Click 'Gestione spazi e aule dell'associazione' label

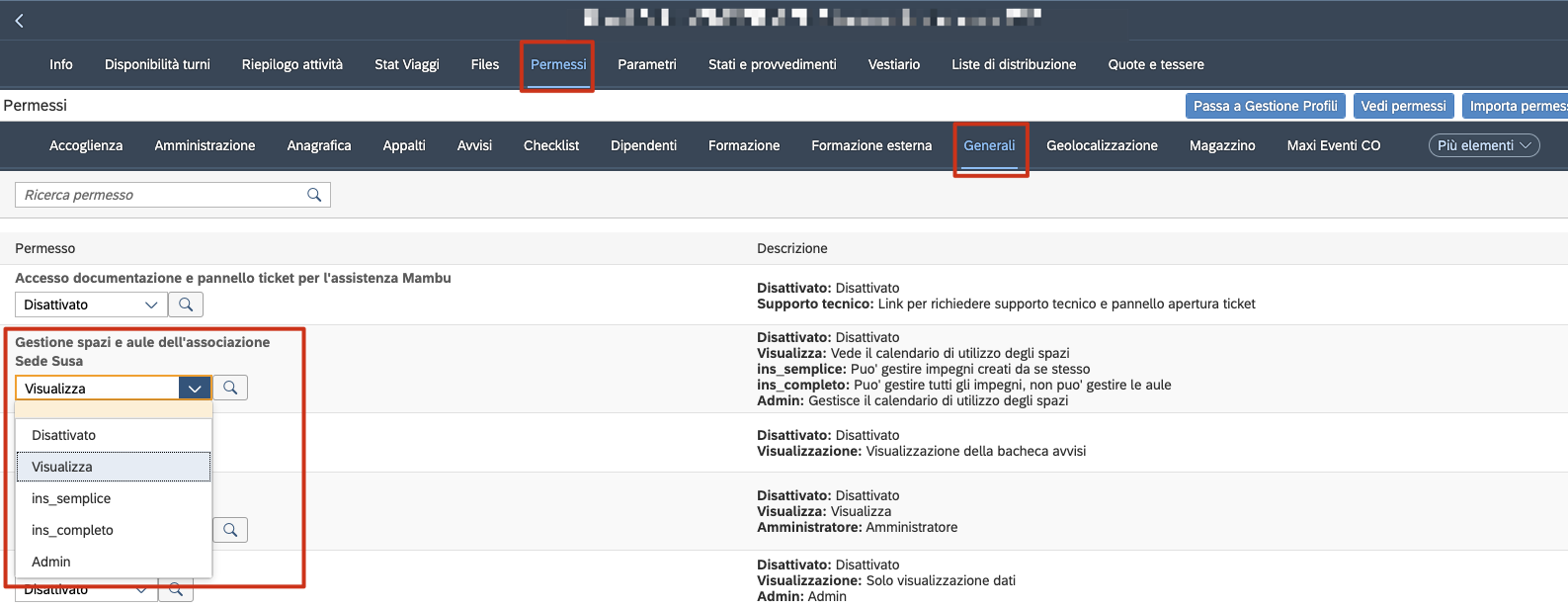click(142, 342)
